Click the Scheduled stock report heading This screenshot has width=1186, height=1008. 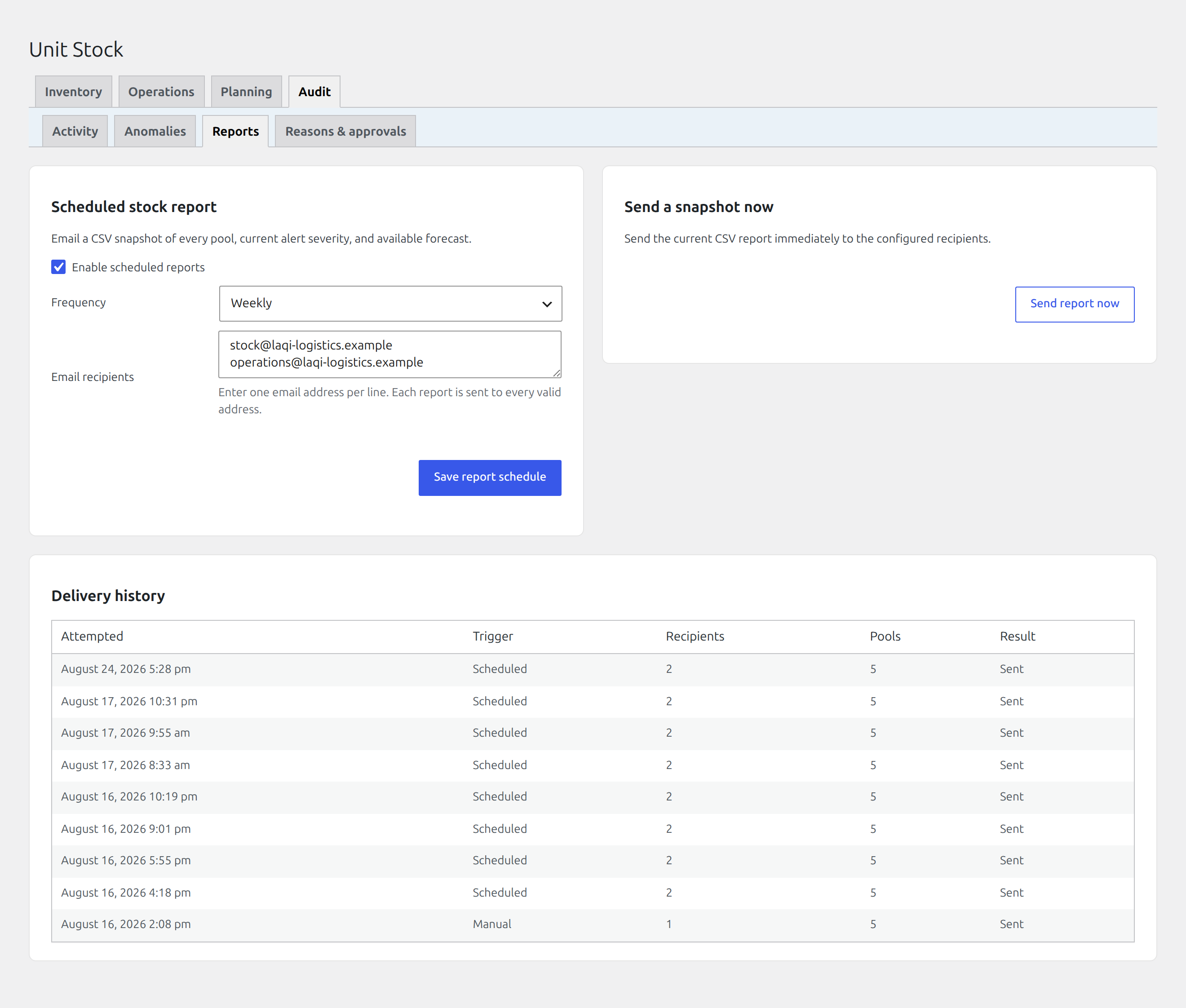pos(134,207)
